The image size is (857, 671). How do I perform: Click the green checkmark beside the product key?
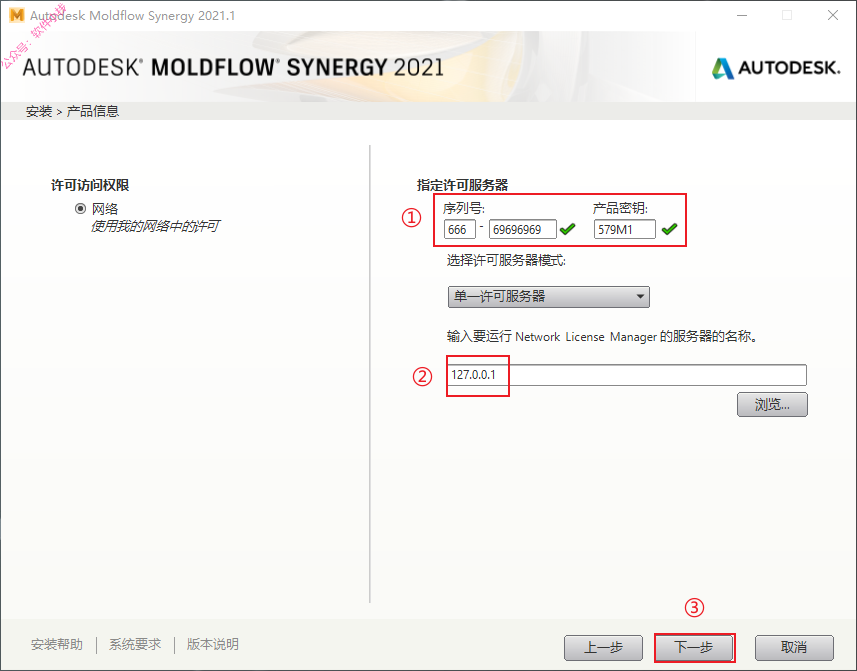pyautogui.click(x=669, y=229)
